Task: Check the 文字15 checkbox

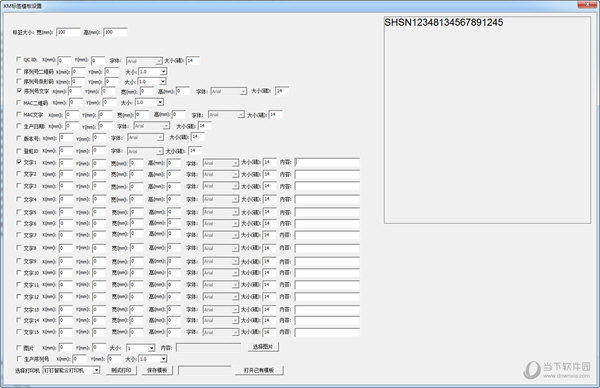Action: [18, 332]
